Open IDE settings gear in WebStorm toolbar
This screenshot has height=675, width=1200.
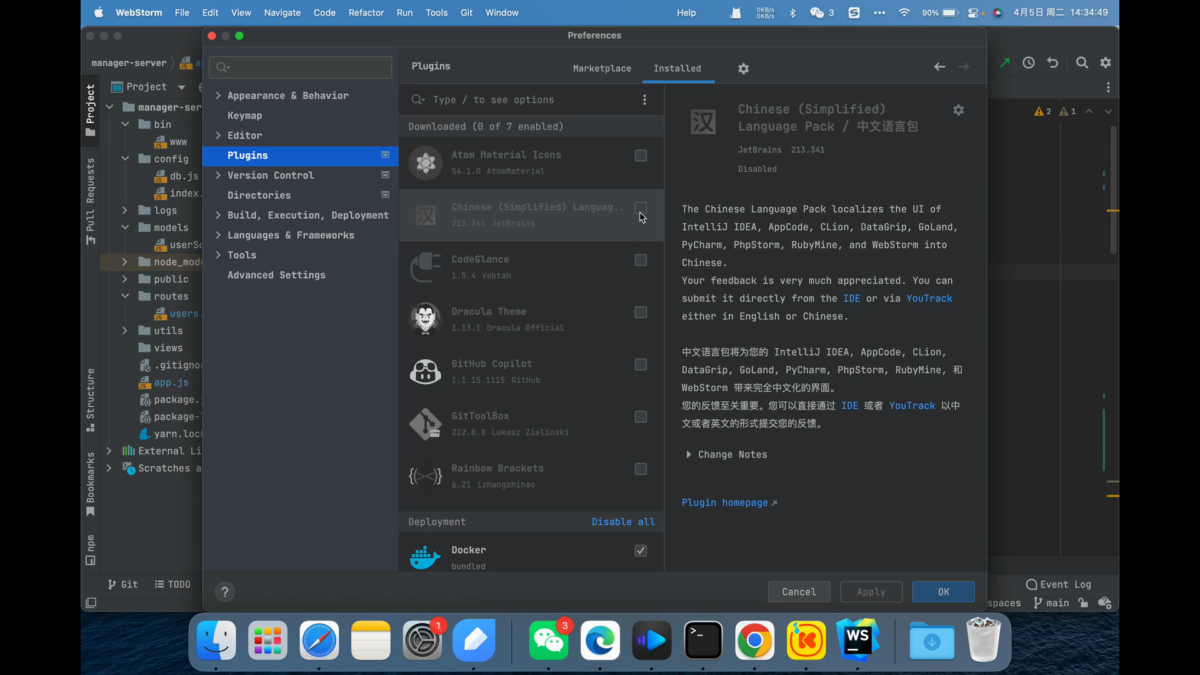(1105, 63)
